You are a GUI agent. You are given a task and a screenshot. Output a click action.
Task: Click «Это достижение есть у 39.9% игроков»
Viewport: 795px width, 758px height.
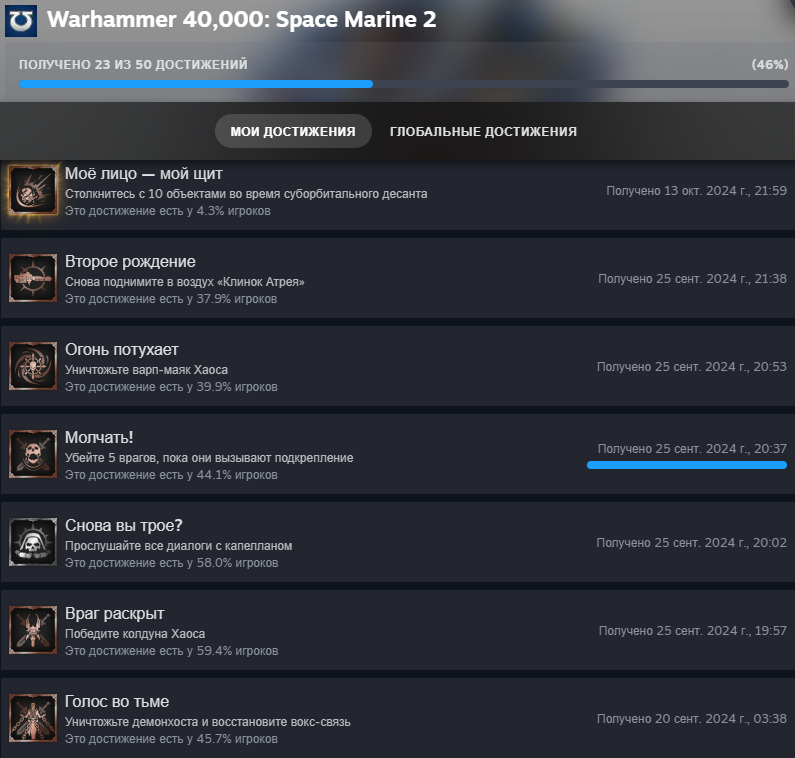pos(171,387)
